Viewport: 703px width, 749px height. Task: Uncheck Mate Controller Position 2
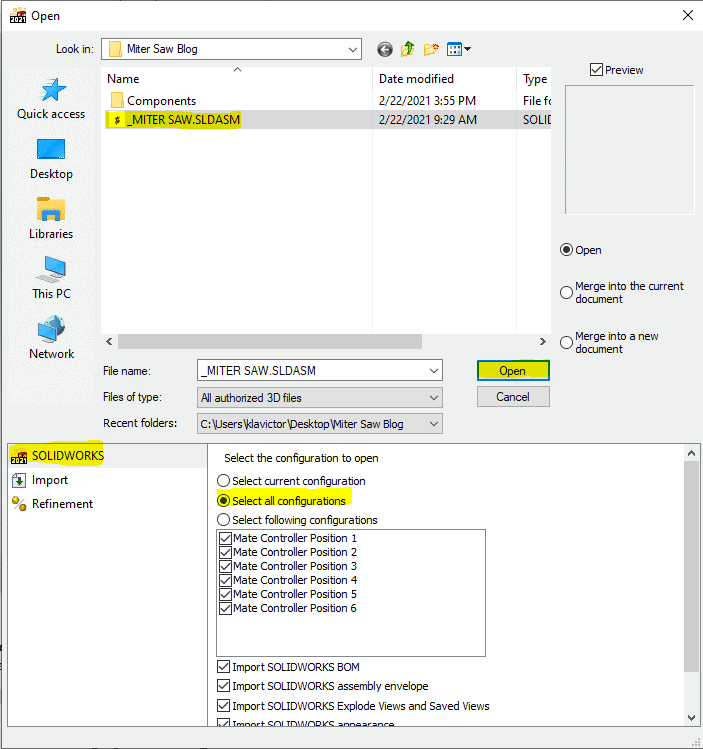(x=225, y=552)
